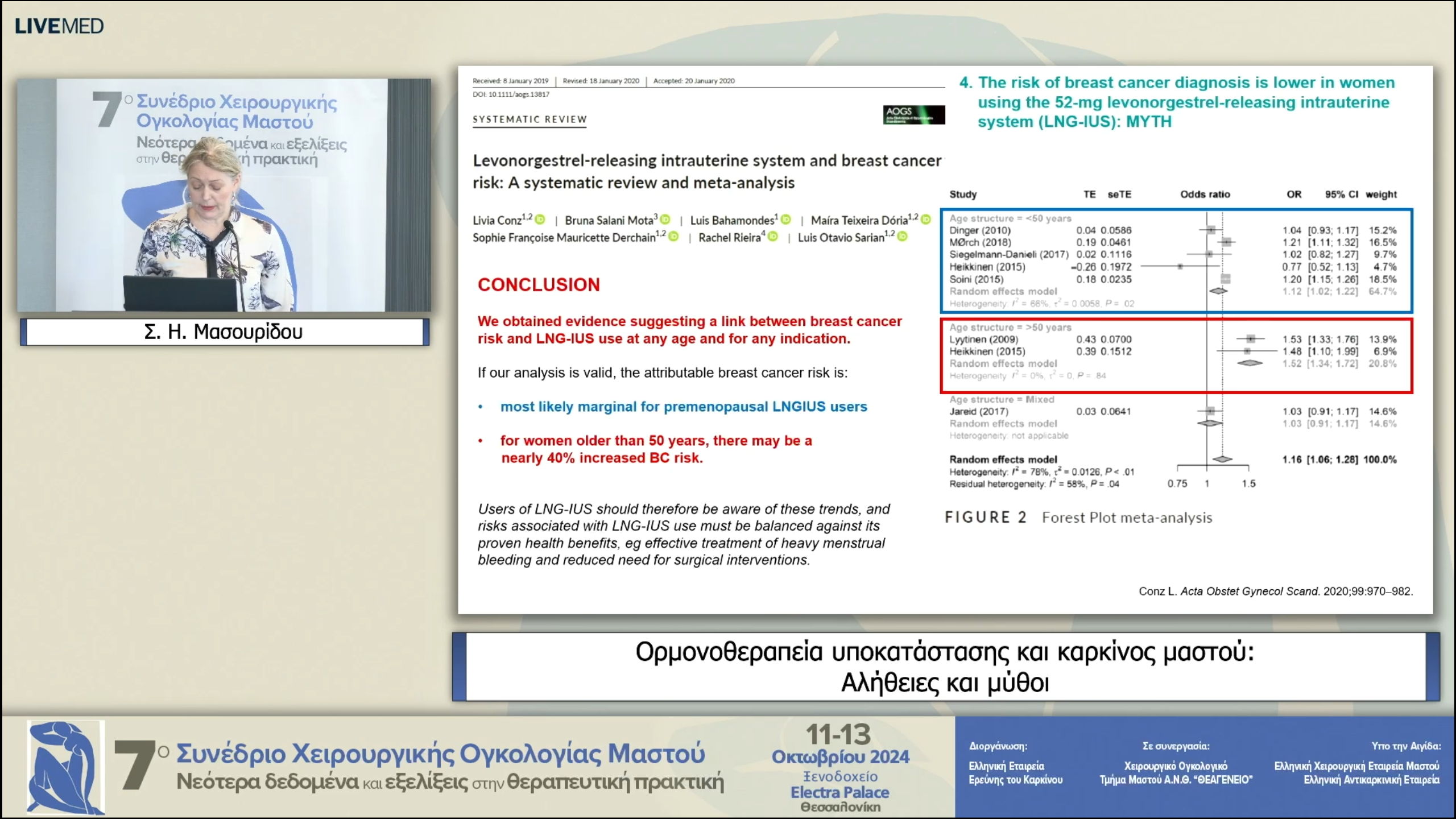Click the Lyytinen (2009) study row
Viewport: 1456px width, 819px height.
(x=1173, y=339)
